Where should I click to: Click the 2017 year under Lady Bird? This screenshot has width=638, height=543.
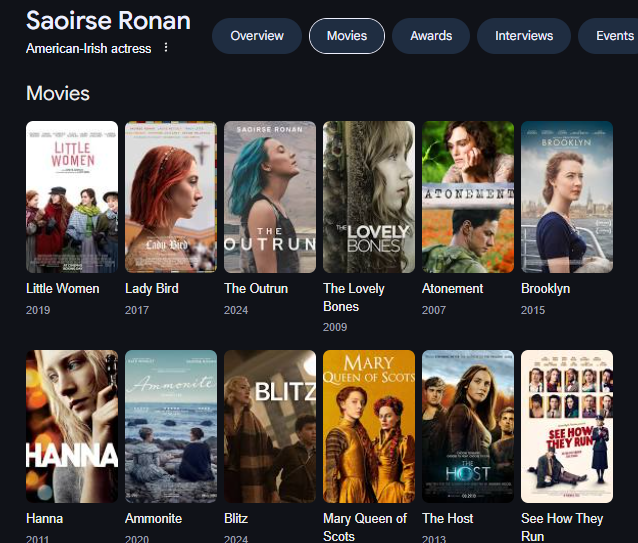pyautogui.click(x=137, y=310)
